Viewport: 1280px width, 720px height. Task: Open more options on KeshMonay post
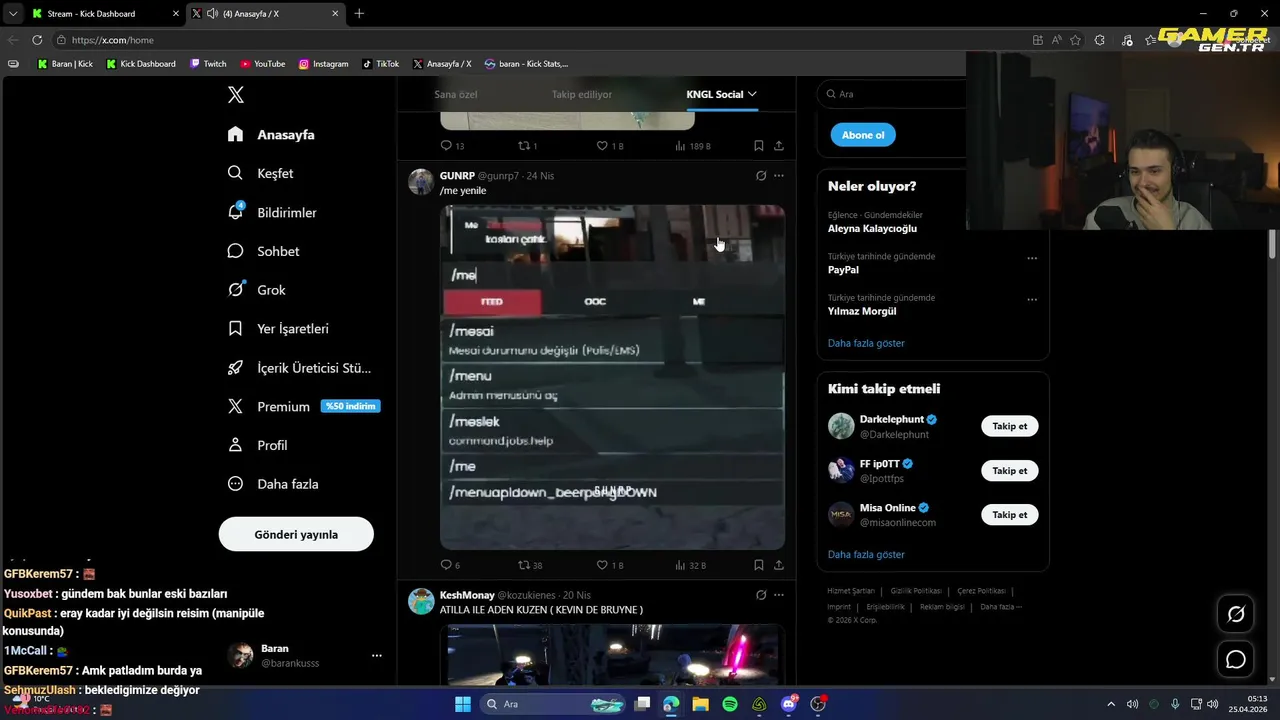[779, 595]
